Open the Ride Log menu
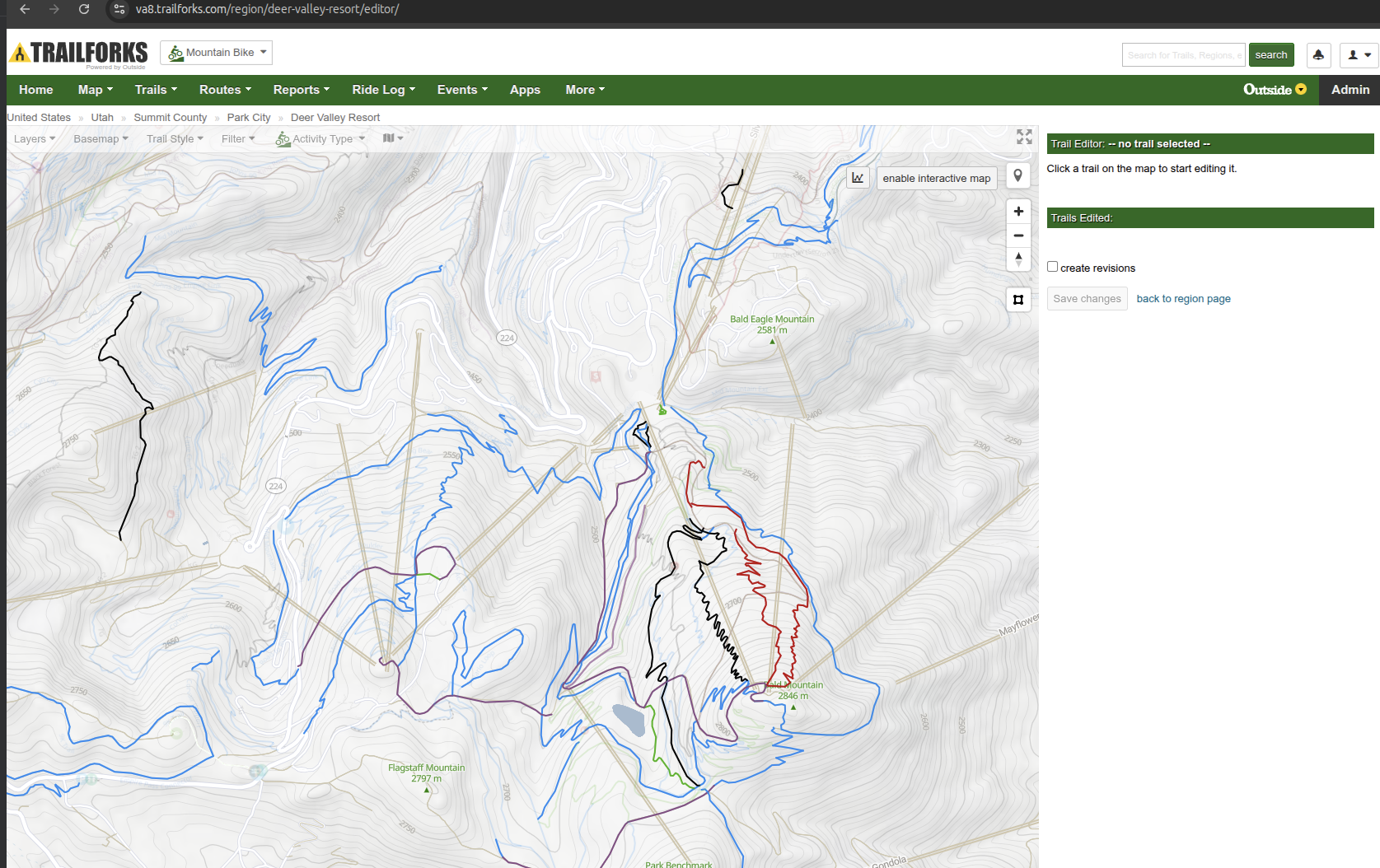 tap(383, 90)
